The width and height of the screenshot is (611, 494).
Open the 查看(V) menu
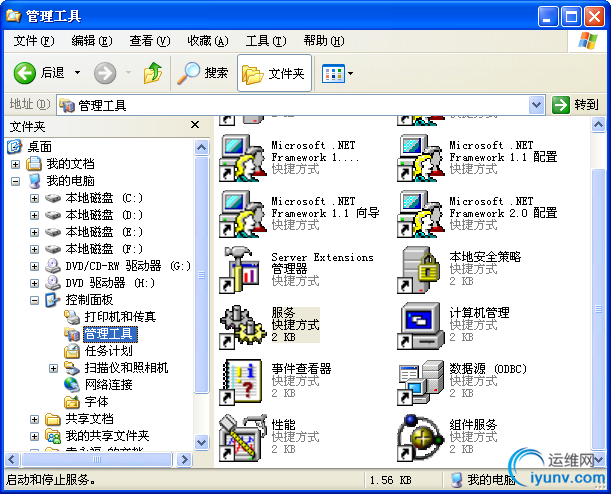click(x=150, y=41)
